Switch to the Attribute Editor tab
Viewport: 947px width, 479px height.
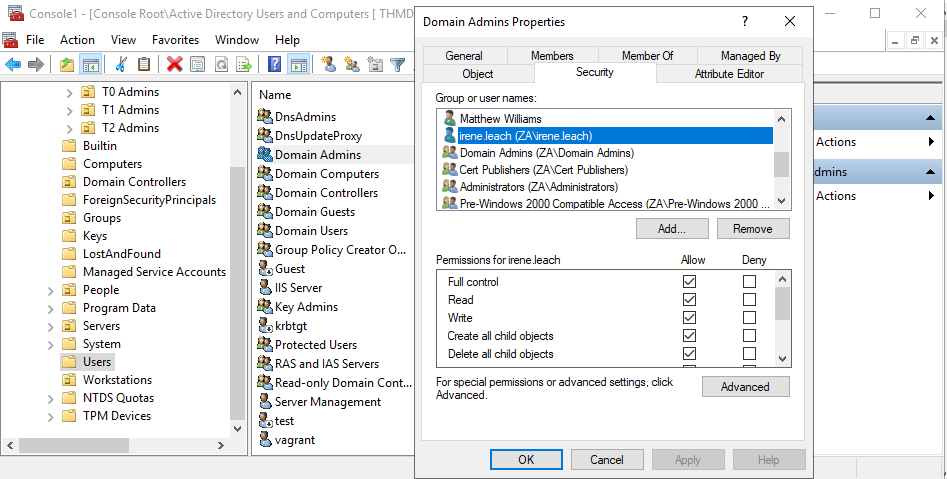729,74
